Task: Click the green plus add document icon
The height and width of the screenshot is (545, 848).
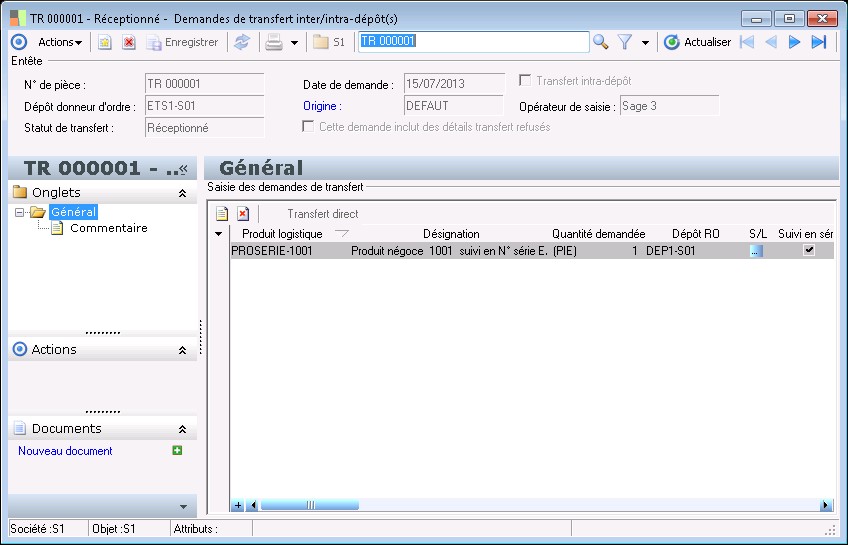Action: click(x=177, y=450)
